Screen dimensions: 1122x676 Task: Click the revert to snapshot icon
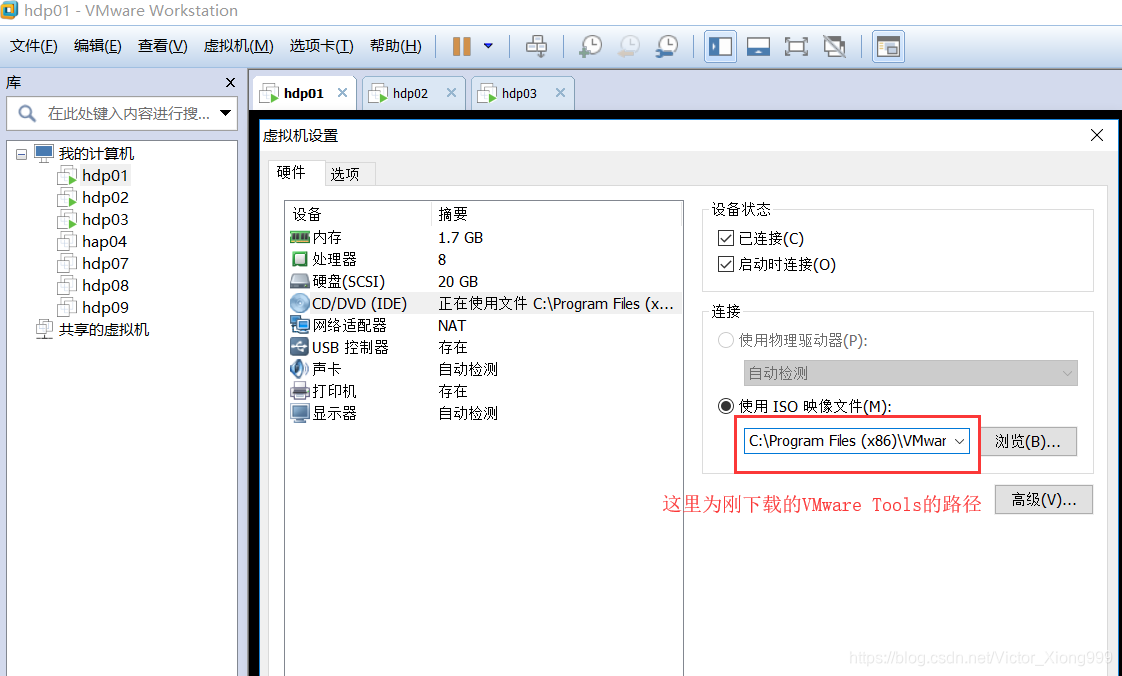(628, 46)
